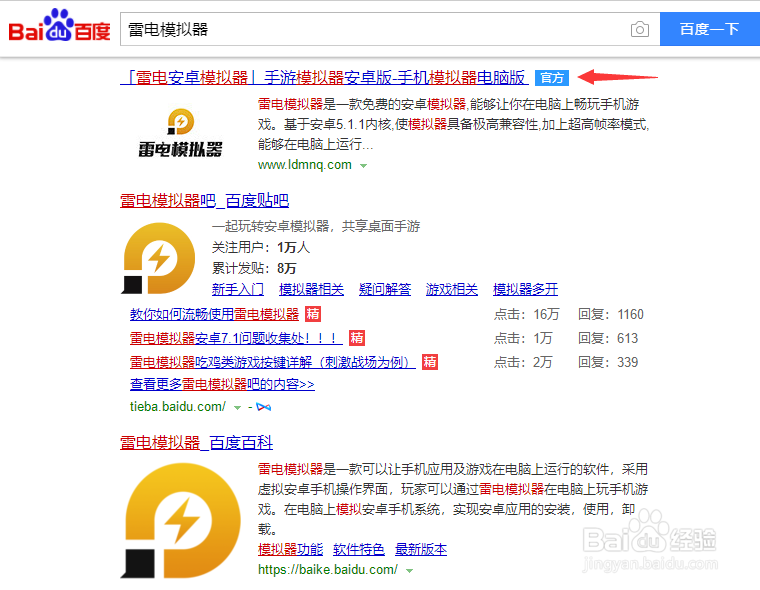Click the 百度一下 search button
The height and width of the screenshot is (590, 760).
click(x=710, y=29)
